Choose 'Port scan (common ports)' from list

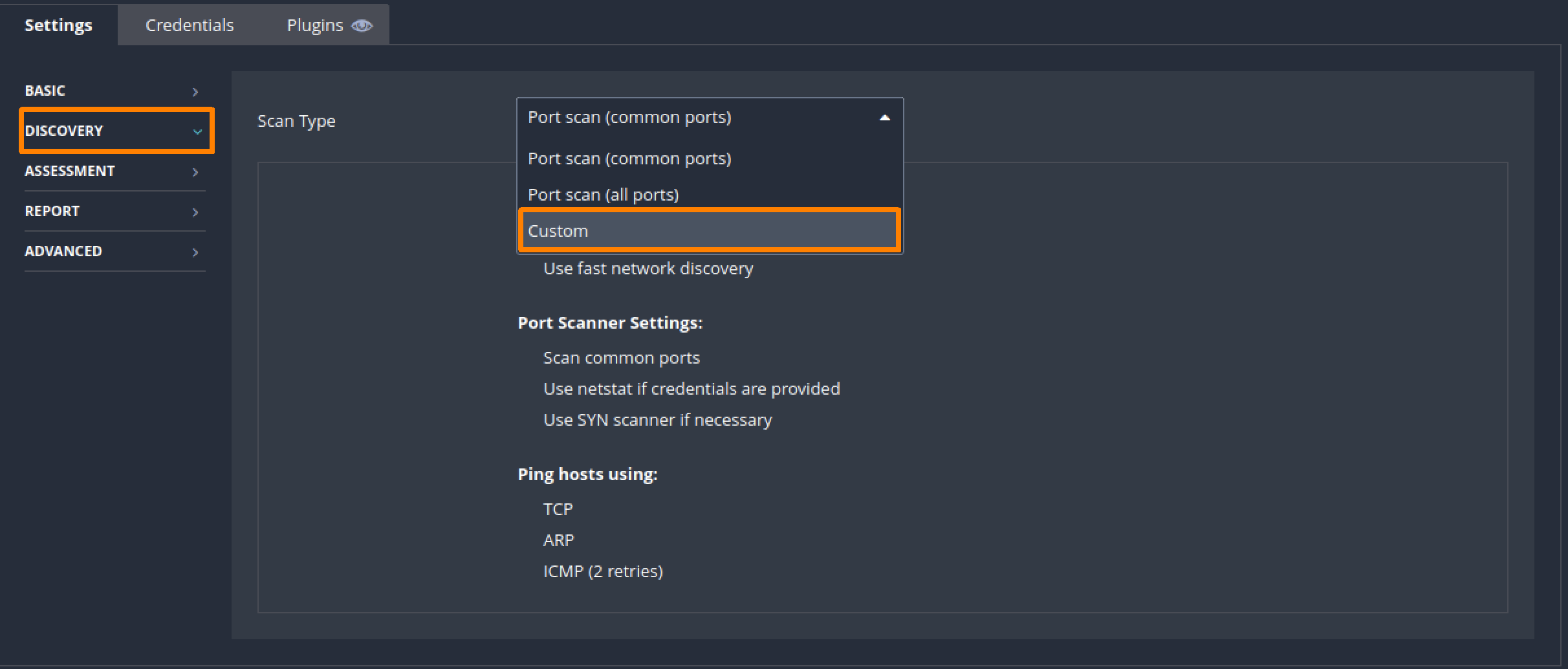pyautogui.click(x=629, y=159)
